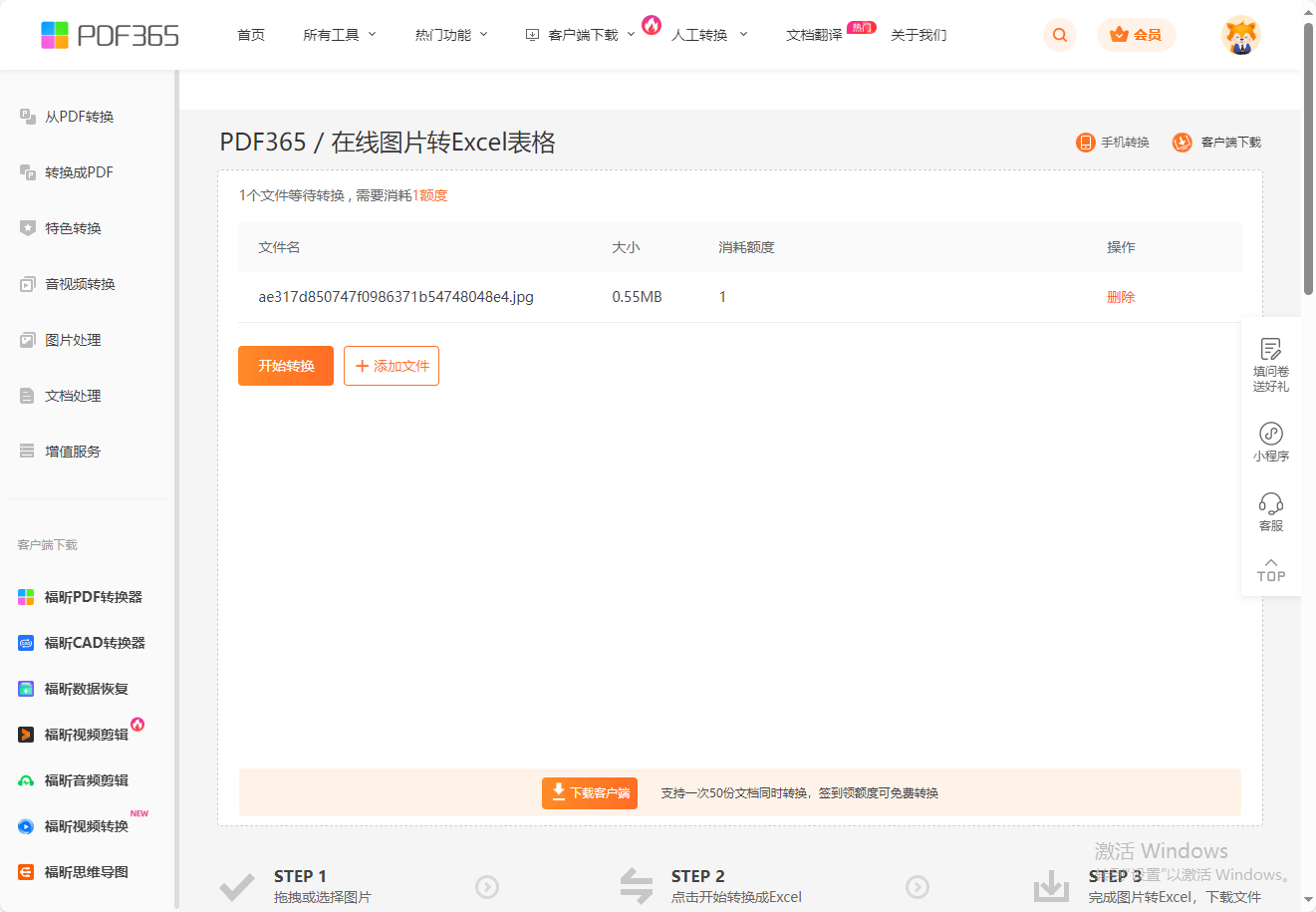This screenshot has height=912, width=1316.
Task: Click the PDF365 logo
Action: point(110,35)
